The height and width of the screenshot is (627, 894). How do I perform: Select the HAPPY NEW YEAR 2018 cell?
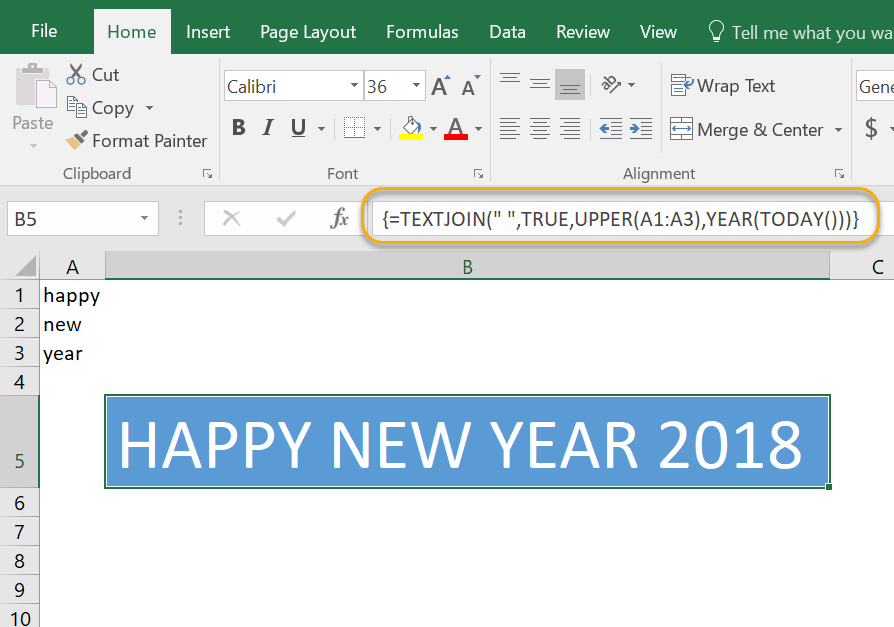(467, 442)
